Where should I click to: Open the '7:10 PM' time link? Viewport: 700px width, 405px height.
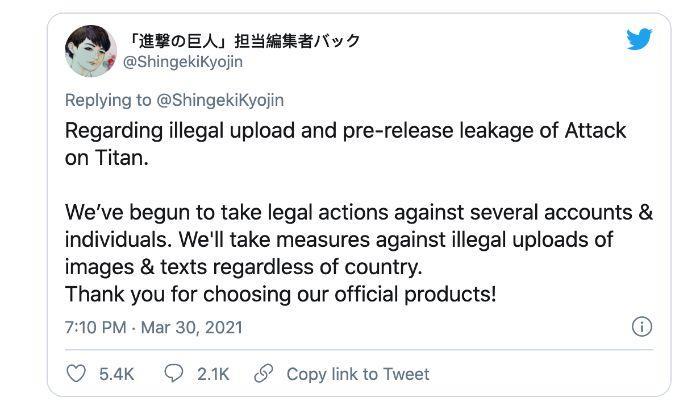[x=95, y=327]
